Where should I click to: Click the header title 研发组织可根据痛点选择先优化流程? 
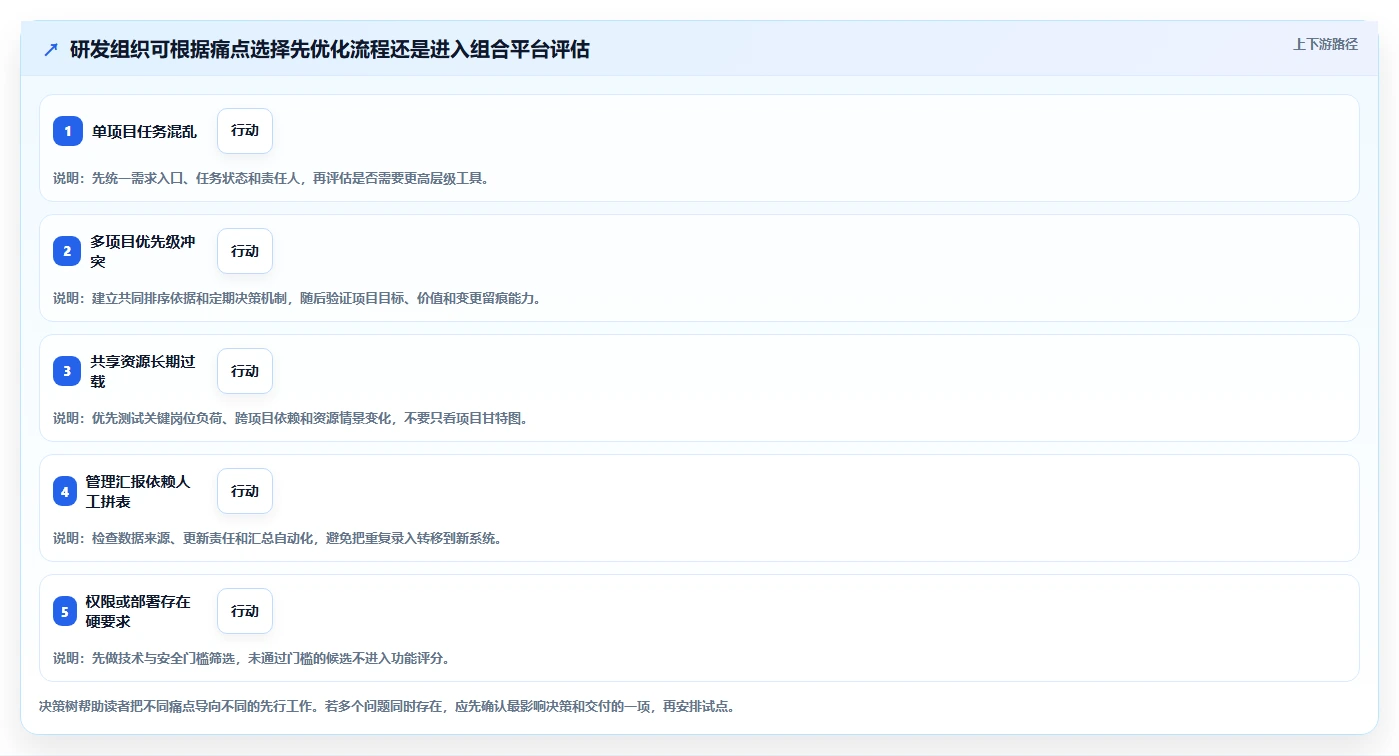pos(330,49)
